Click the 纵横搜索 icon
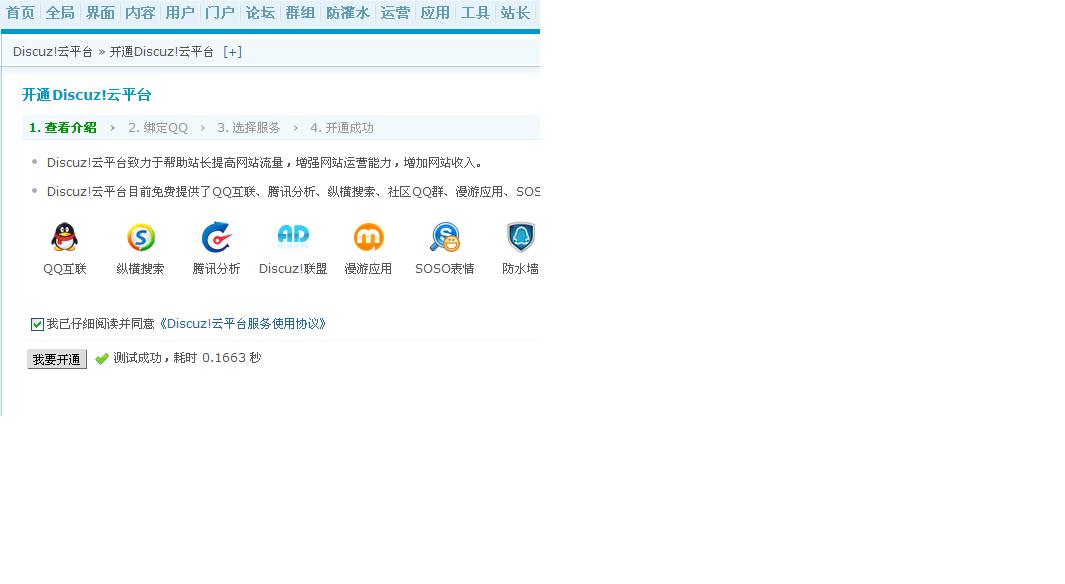1065x584 pixels. pos(141,237)
